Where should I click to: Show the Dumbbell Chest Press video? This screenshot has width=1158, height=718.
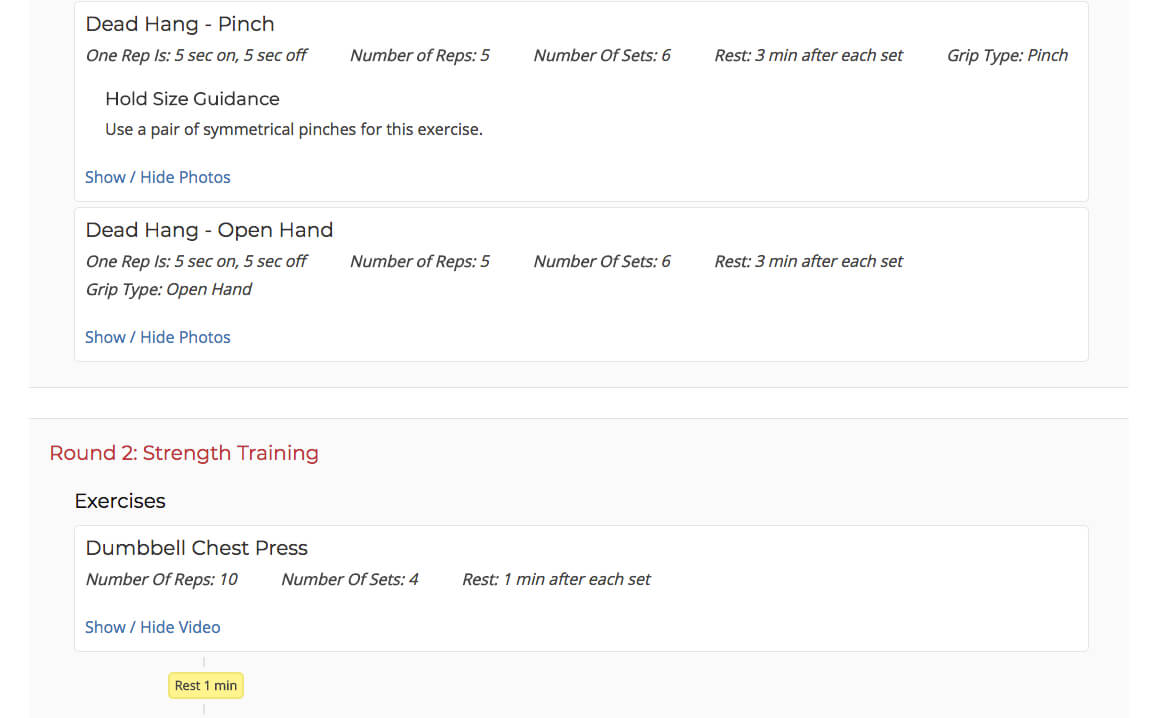152,627
